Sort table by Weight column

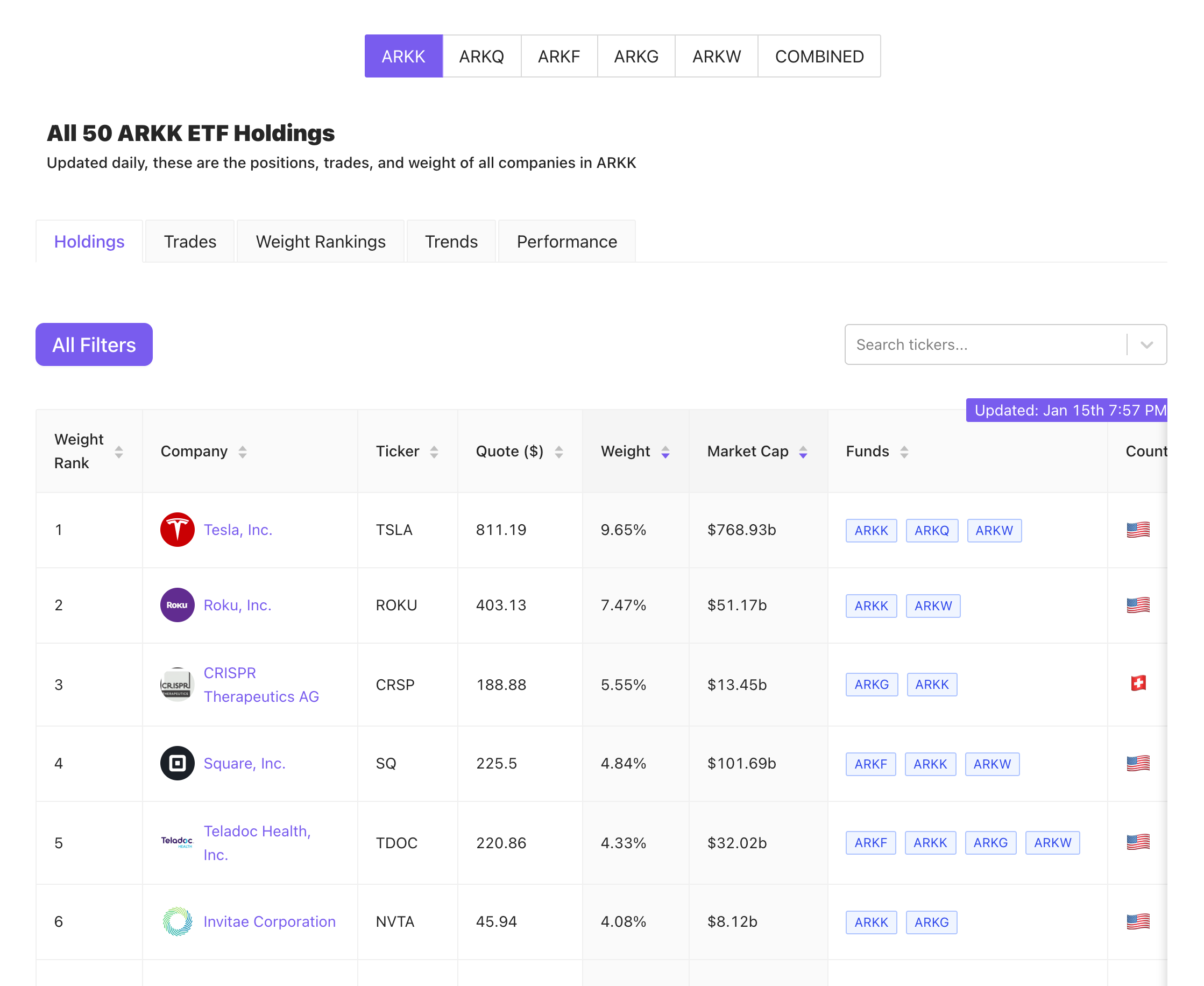tap(665, 452)
